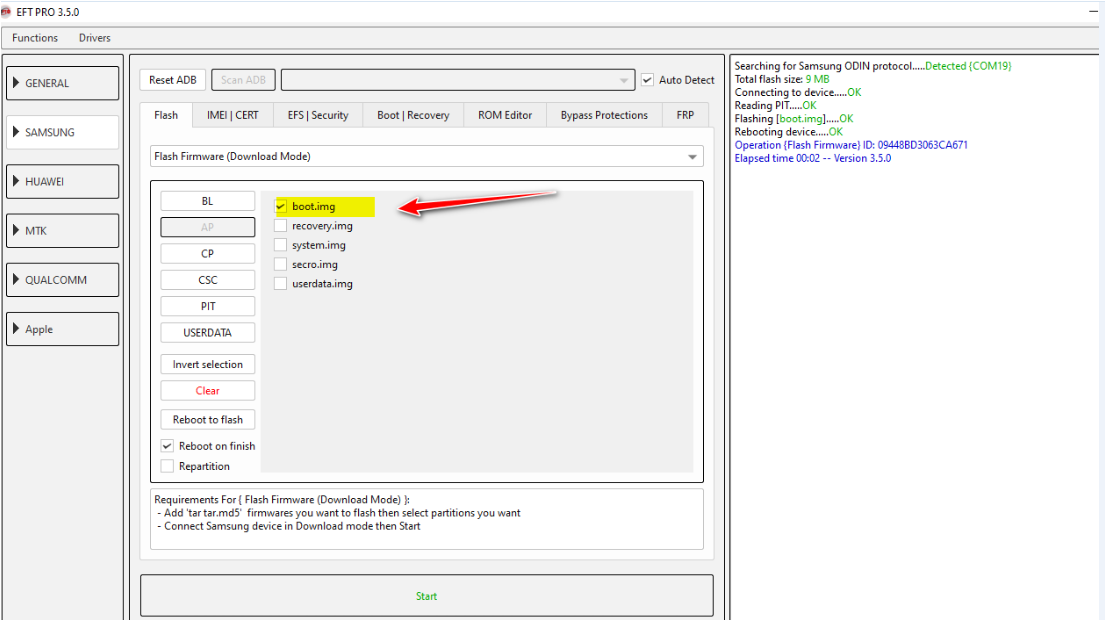The height and width of the screenshot is (626, 1106).
Task: Click the 'Total flash size: 9 MB' log line
Action: click(782, 79)
